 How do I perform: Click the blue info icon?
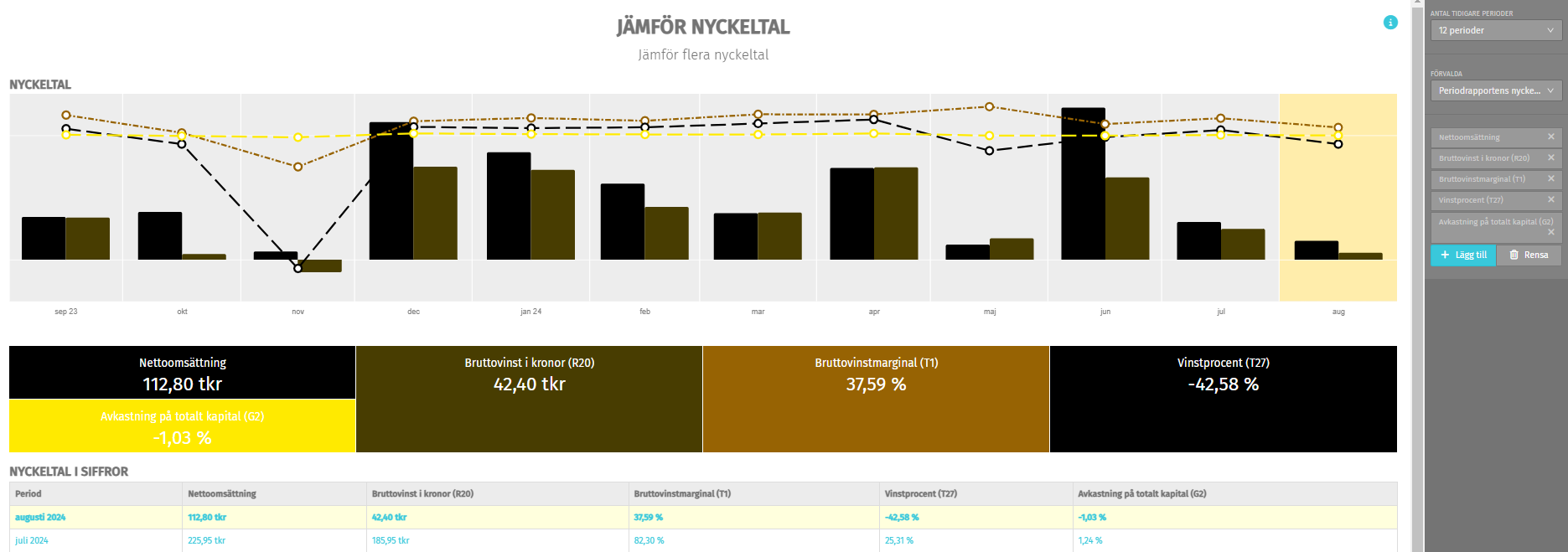1390,23
